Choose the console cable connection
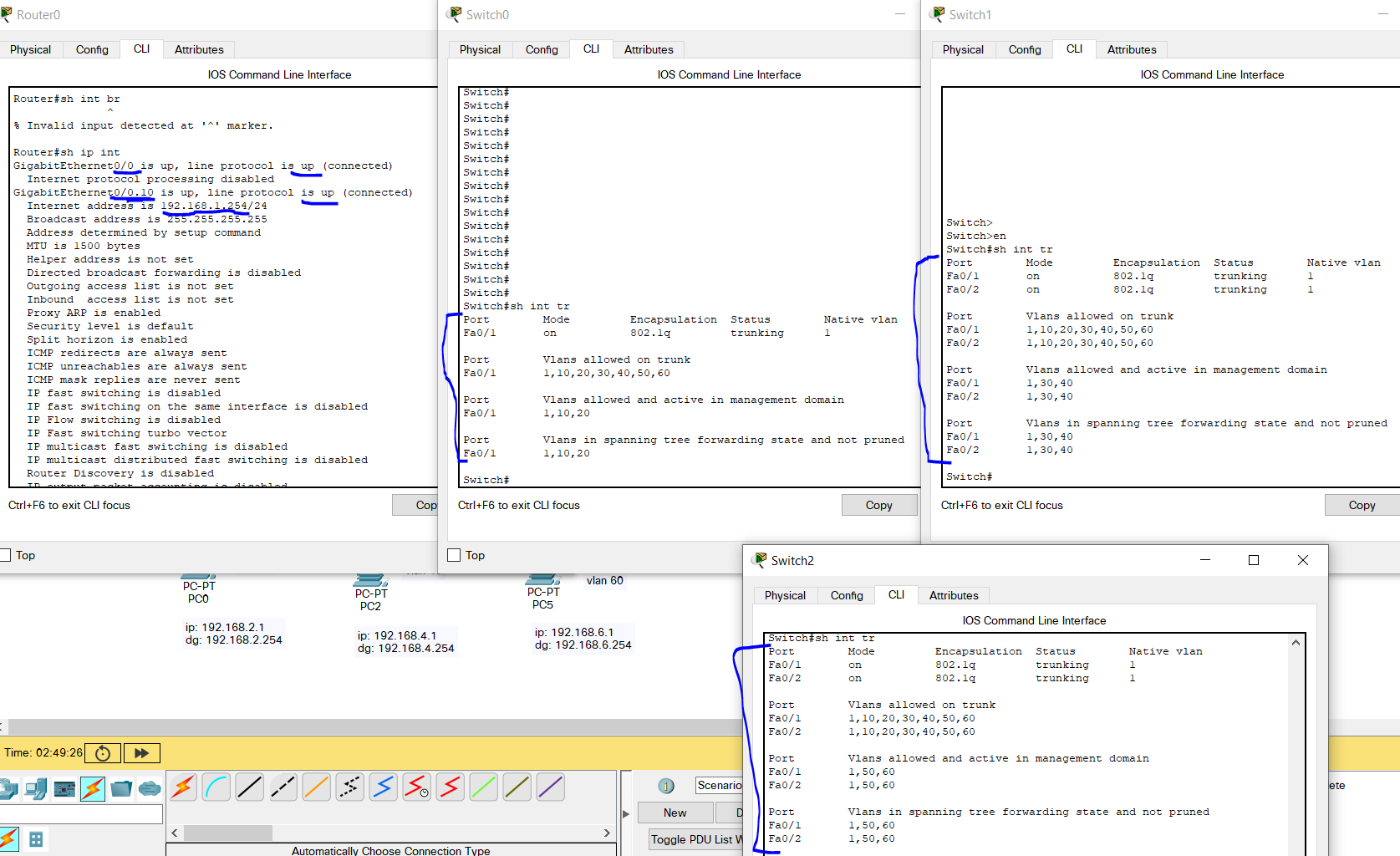 pyautogui.click(x=216, y=787)
